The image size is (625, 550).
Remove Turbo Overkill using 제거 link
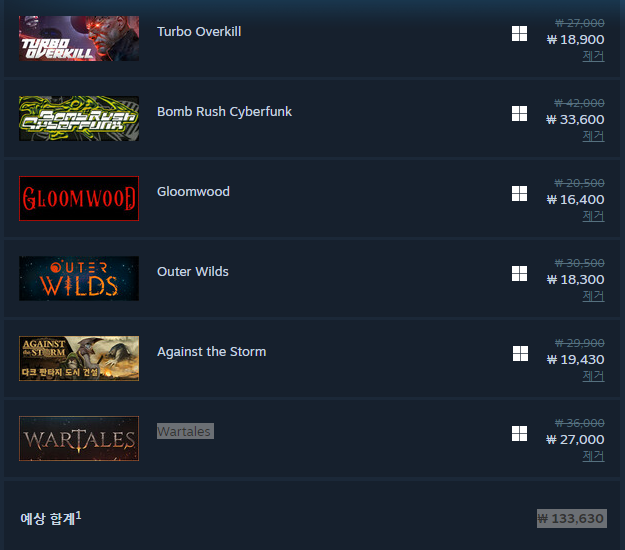(593, 56)
